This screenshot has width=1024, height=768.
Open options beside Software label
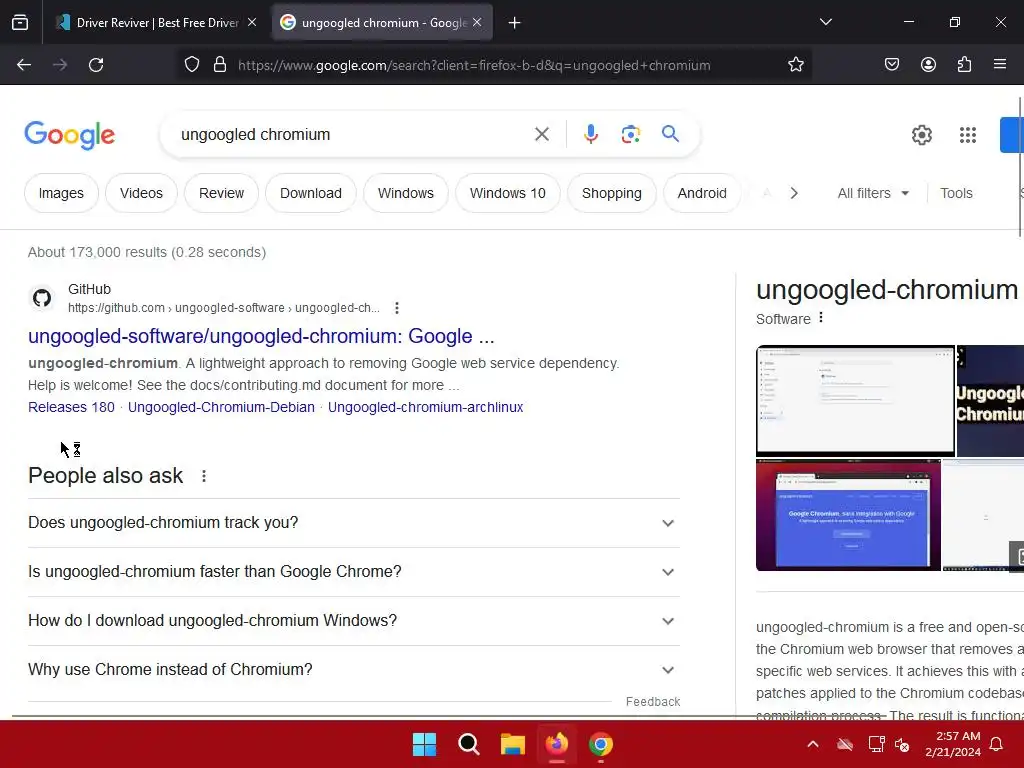pyautogui.click(x=821, y=318)
